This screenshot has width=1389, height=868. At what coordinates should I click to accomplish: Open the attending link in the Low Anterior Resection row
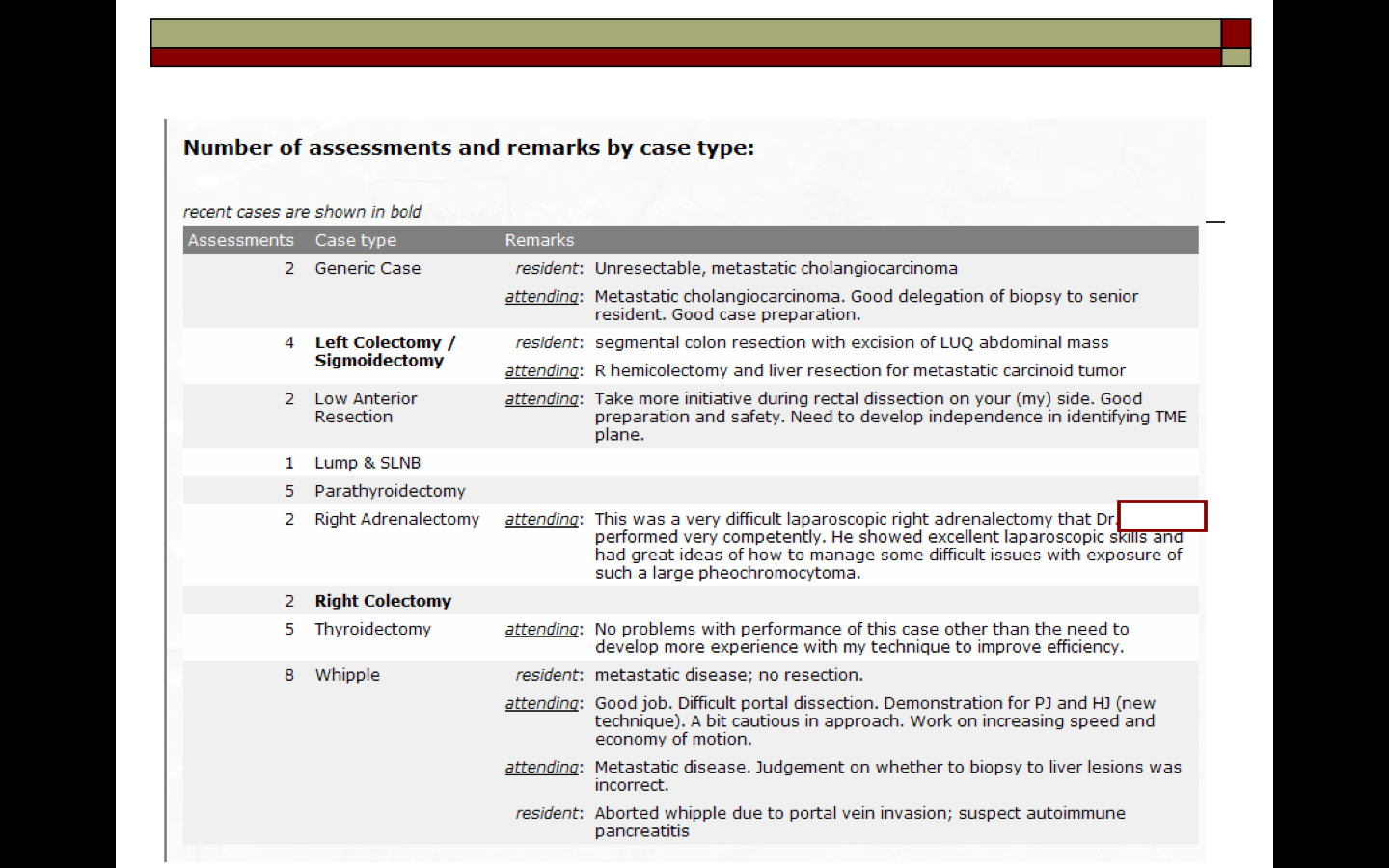click(543, 399)
